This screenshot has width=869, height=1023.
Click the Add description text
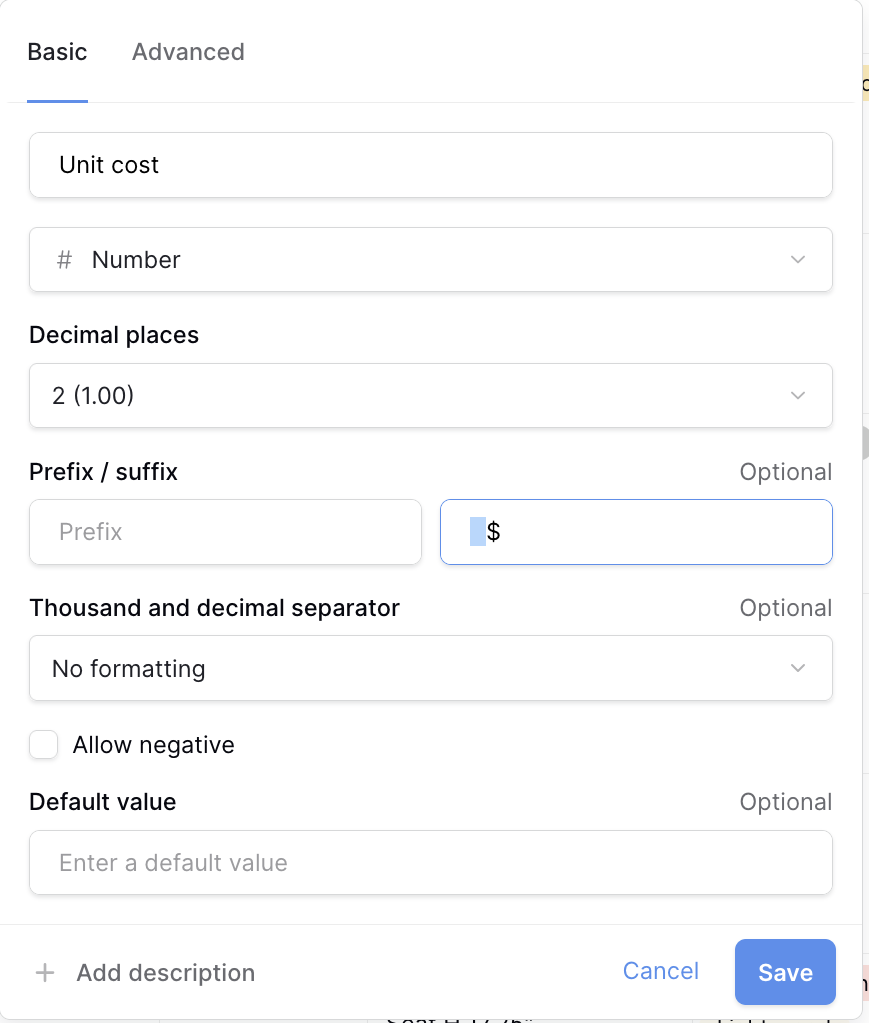click(165, 973)
